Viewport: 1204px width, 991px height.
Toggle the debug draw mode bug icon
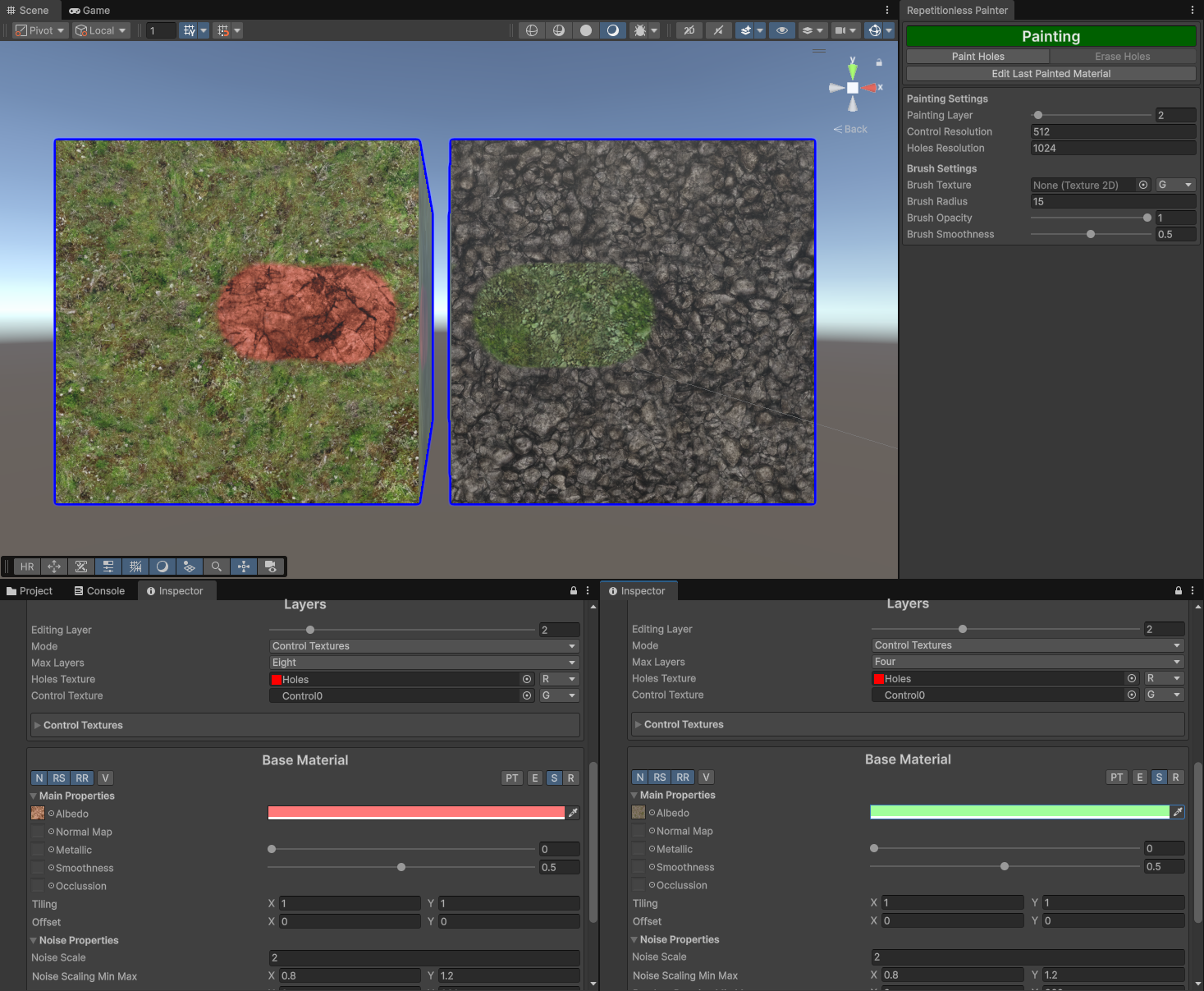pos(640,30)
